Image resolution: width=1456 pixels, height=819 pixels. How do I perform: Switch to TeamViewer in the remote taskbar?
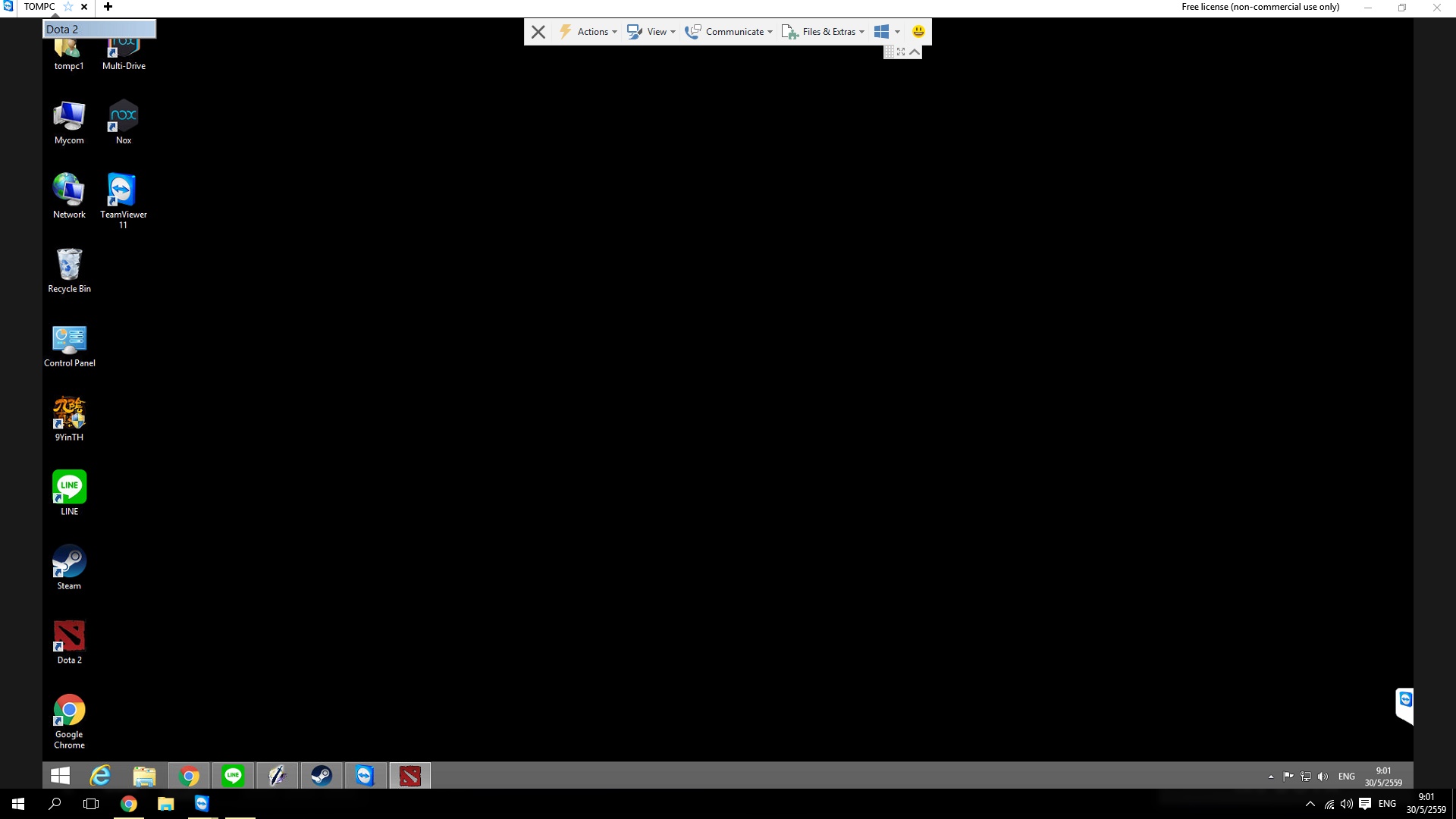[366, 776]
